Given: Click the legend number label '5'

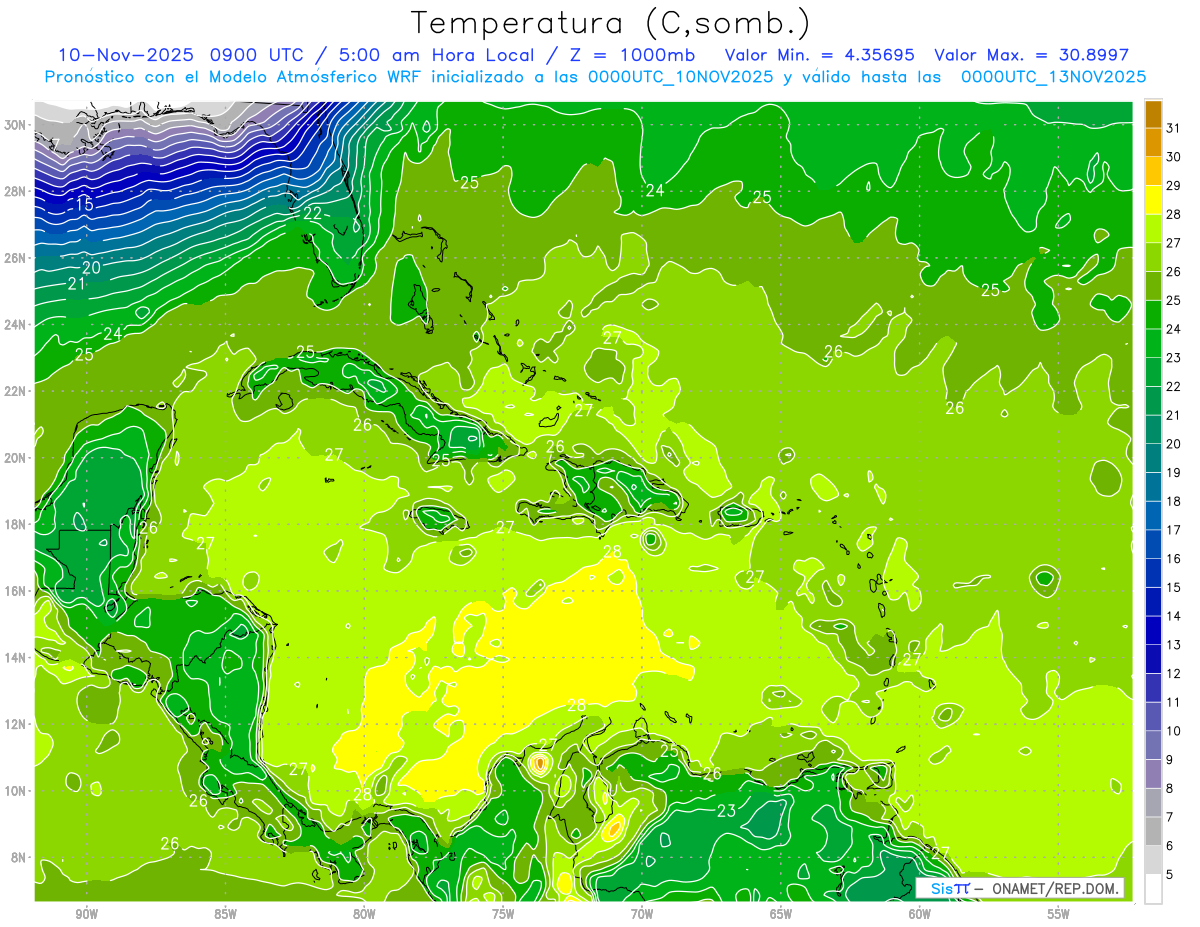Looking at the screenshot, I should [x=1170, y=874].
